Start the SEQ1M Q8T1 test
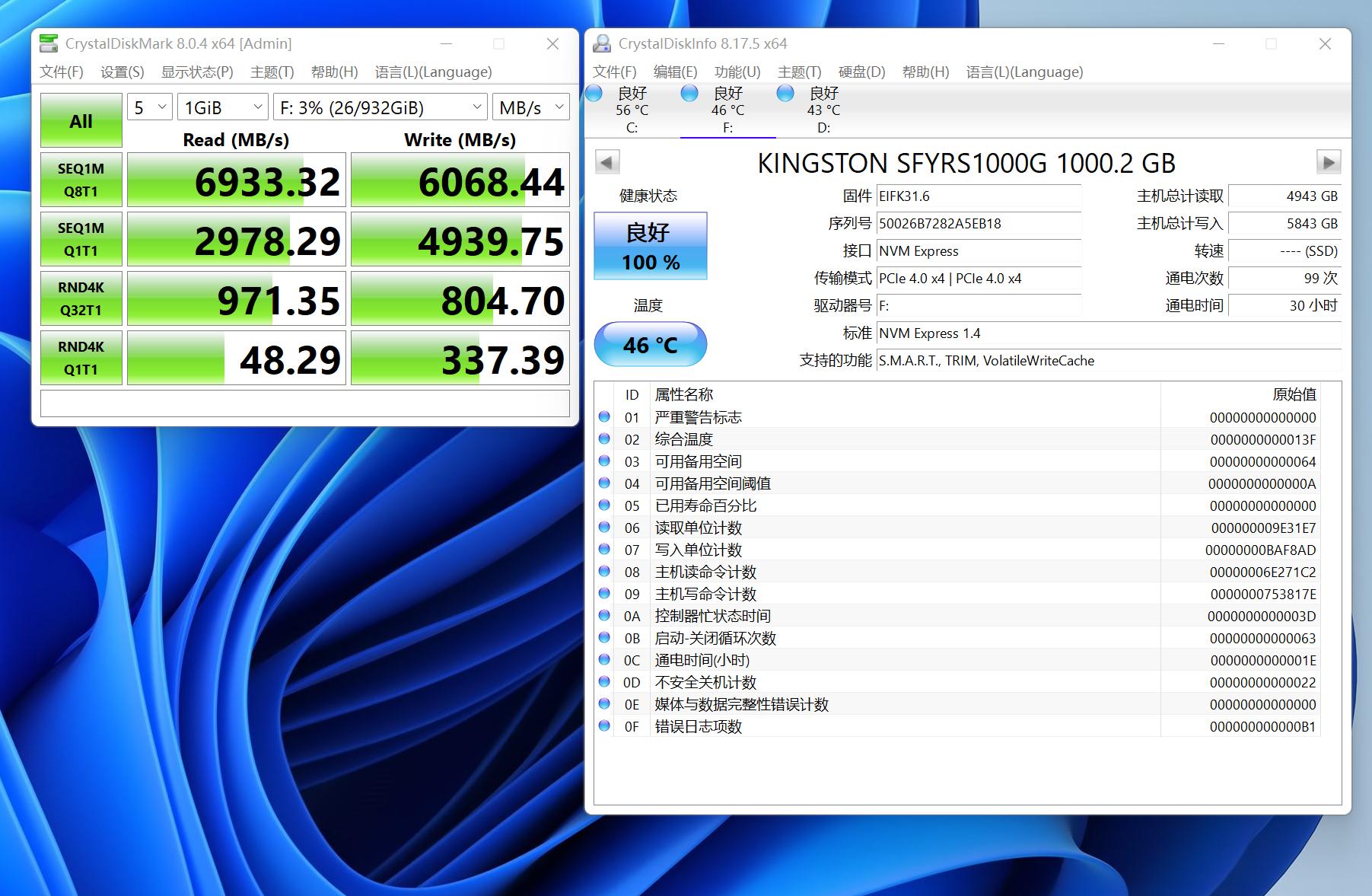 [81, 179]
